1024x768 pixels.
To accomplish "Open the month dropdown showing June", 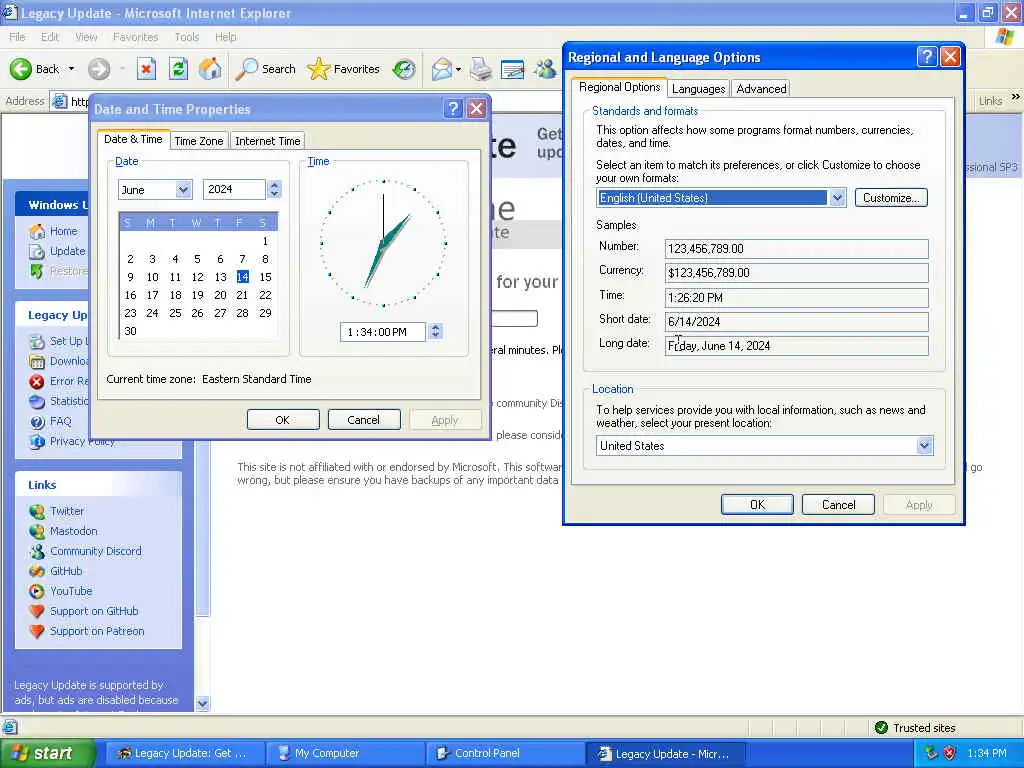I will (184, 189).
